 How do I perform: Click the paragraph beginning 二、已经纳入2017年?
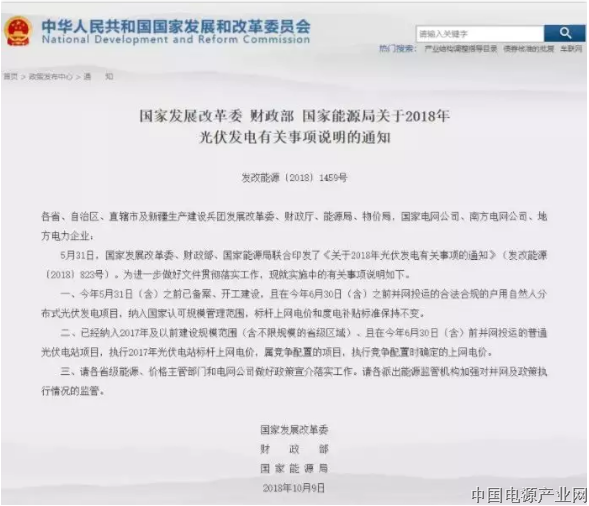point(294,342)
